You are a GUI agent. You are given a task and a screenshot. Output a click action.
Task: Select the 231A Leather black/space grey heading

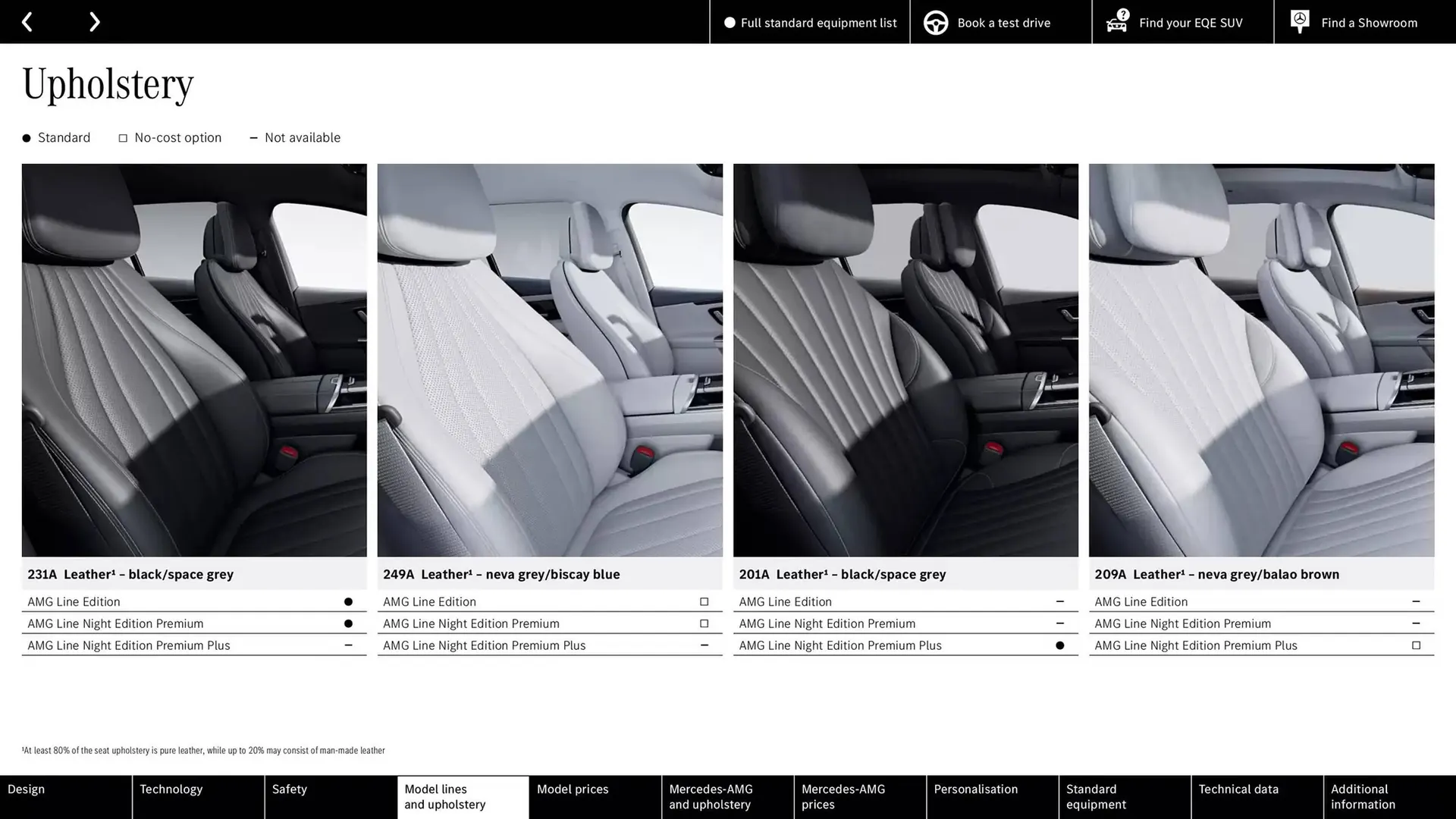click(130, 574)
